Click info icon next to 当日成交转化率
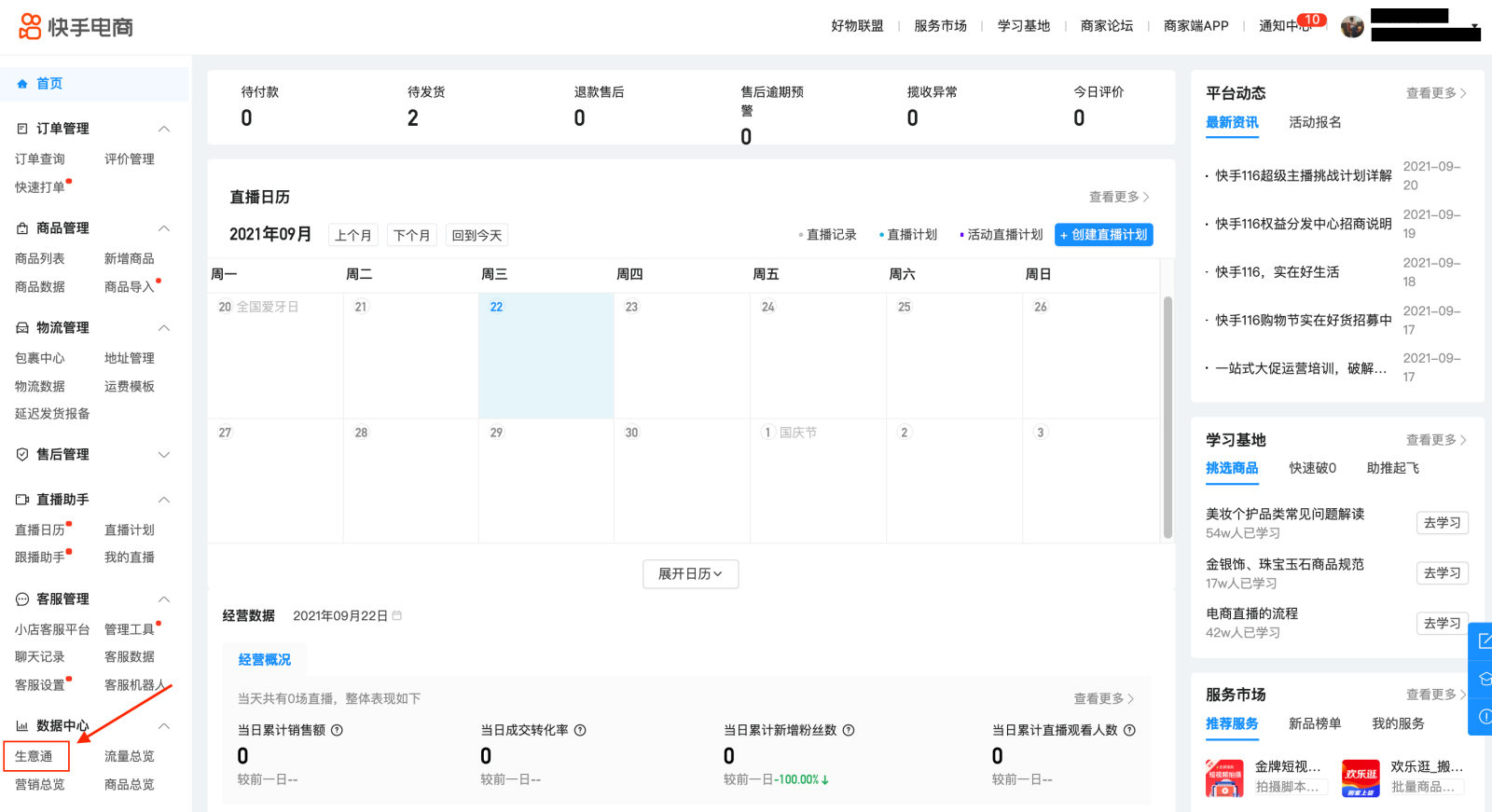 point(580,731)
